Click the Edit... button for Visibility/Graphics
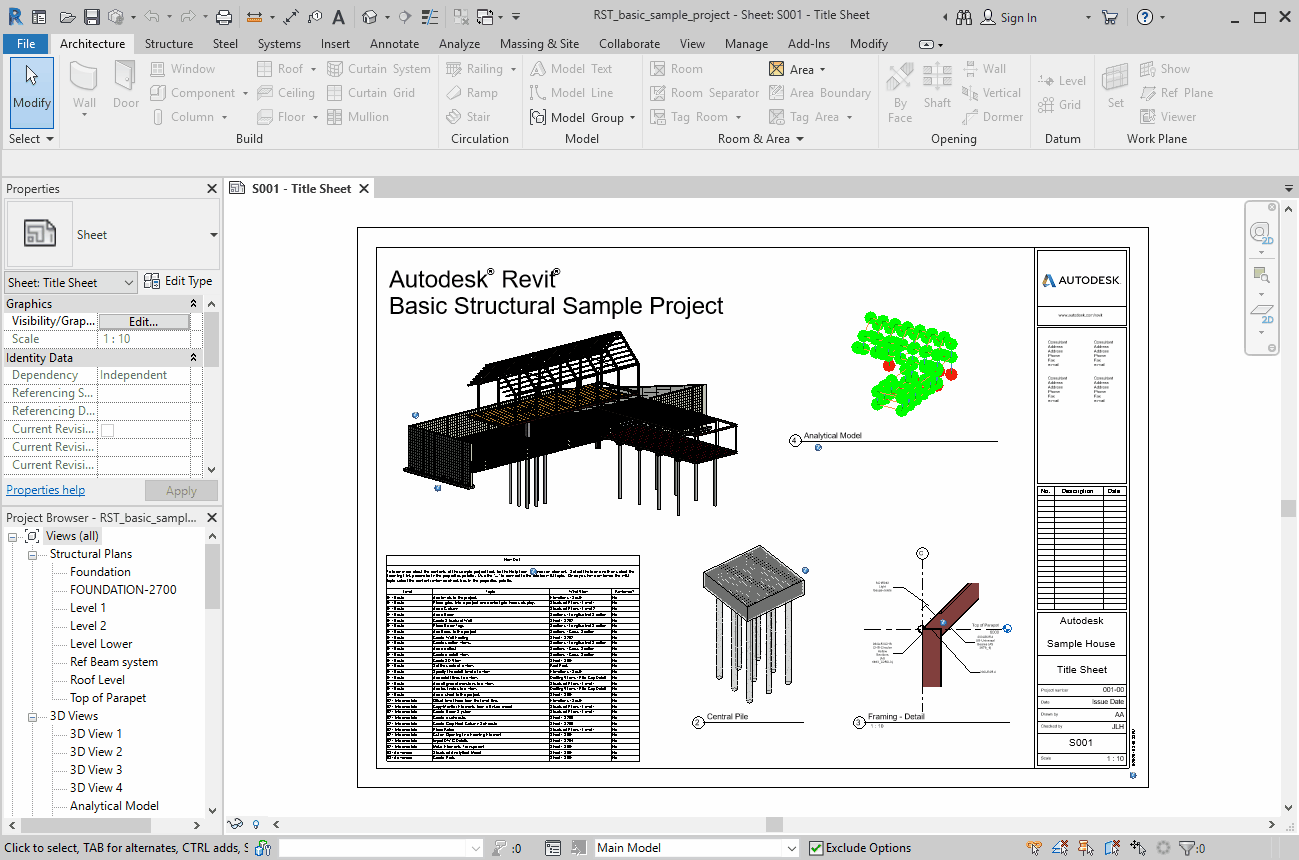 point(144,322)
